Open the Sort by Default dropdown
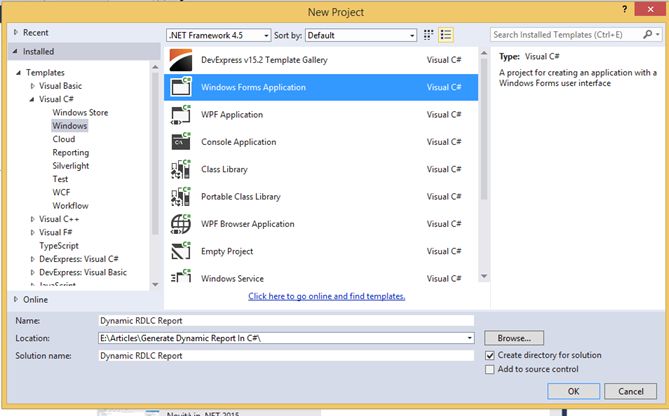Viewport: 669px width, 416px height. tap(361, 35)
